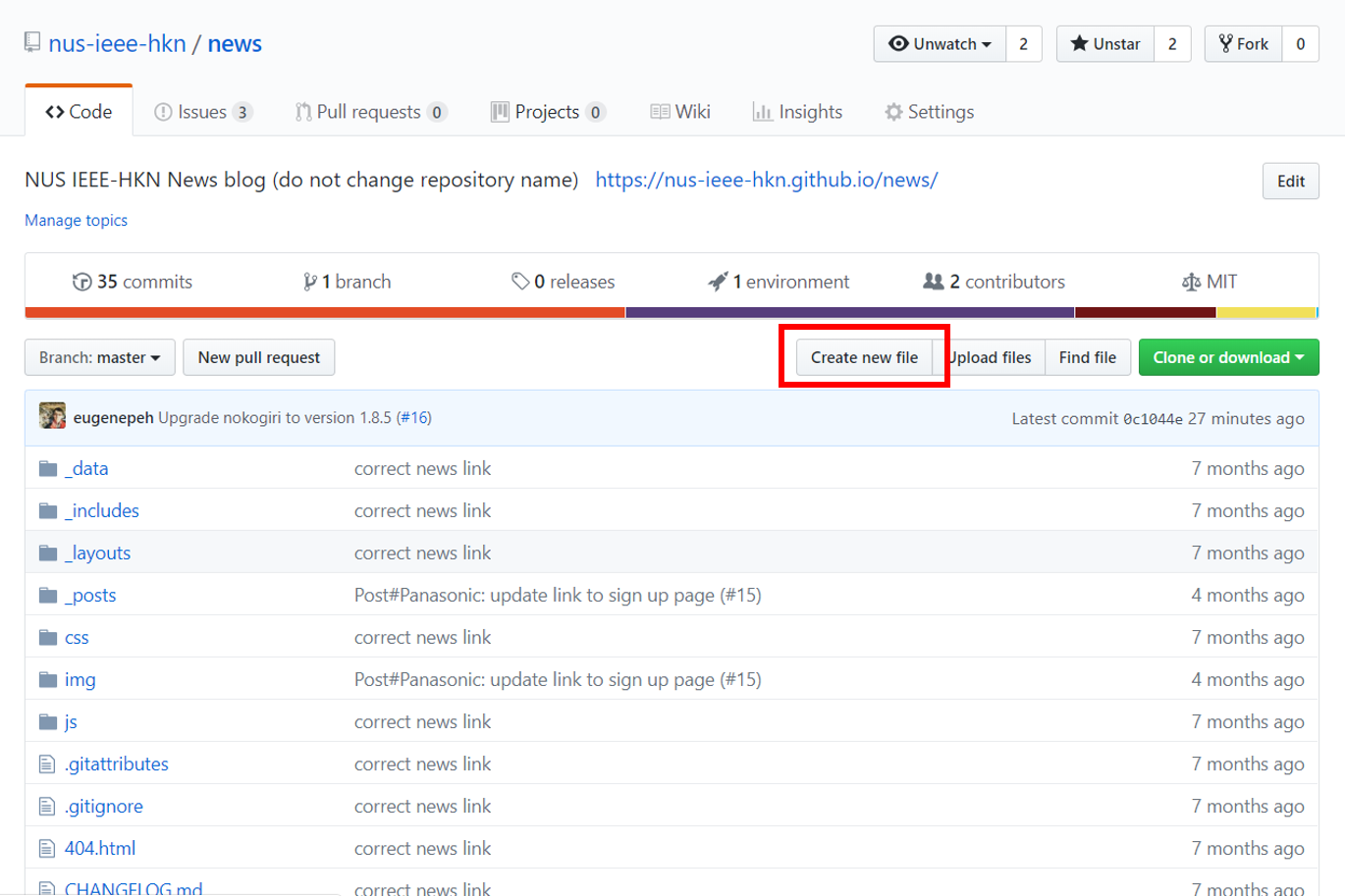Open the Pull requests tab
The image size is (1345, 896).
click(x=371, y=112)
